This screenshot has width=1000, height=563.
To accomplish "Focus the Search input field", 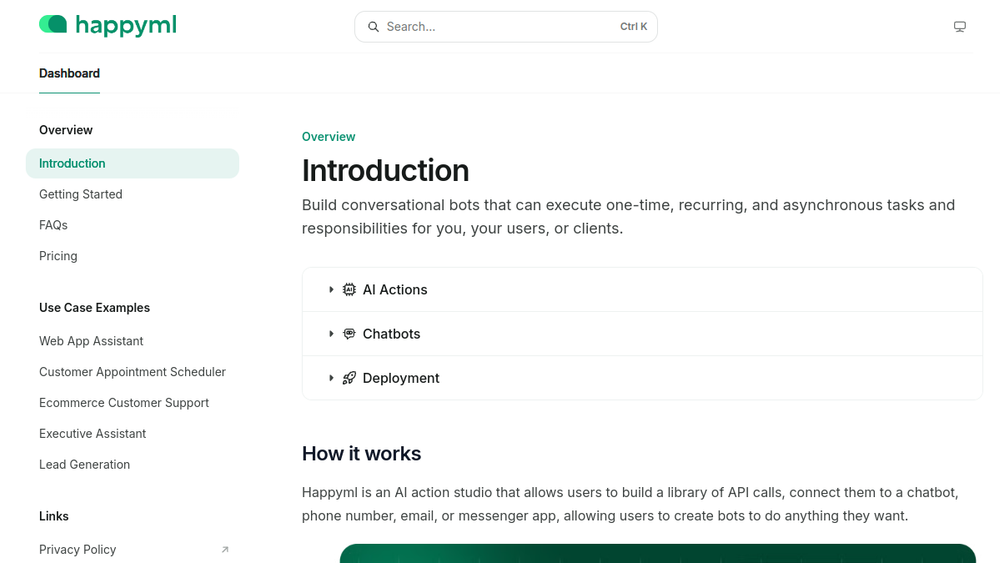I will (x=506, y=27).
